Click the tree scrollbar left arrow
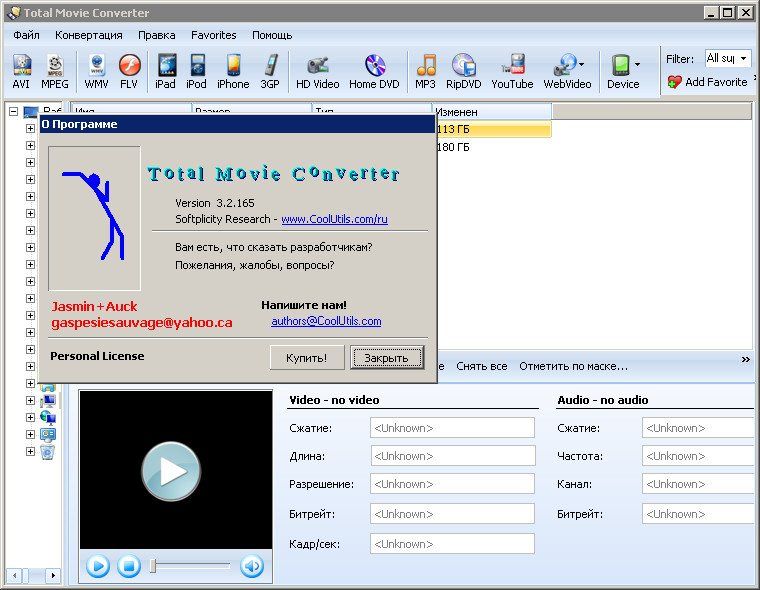 (x=15, y=575)
